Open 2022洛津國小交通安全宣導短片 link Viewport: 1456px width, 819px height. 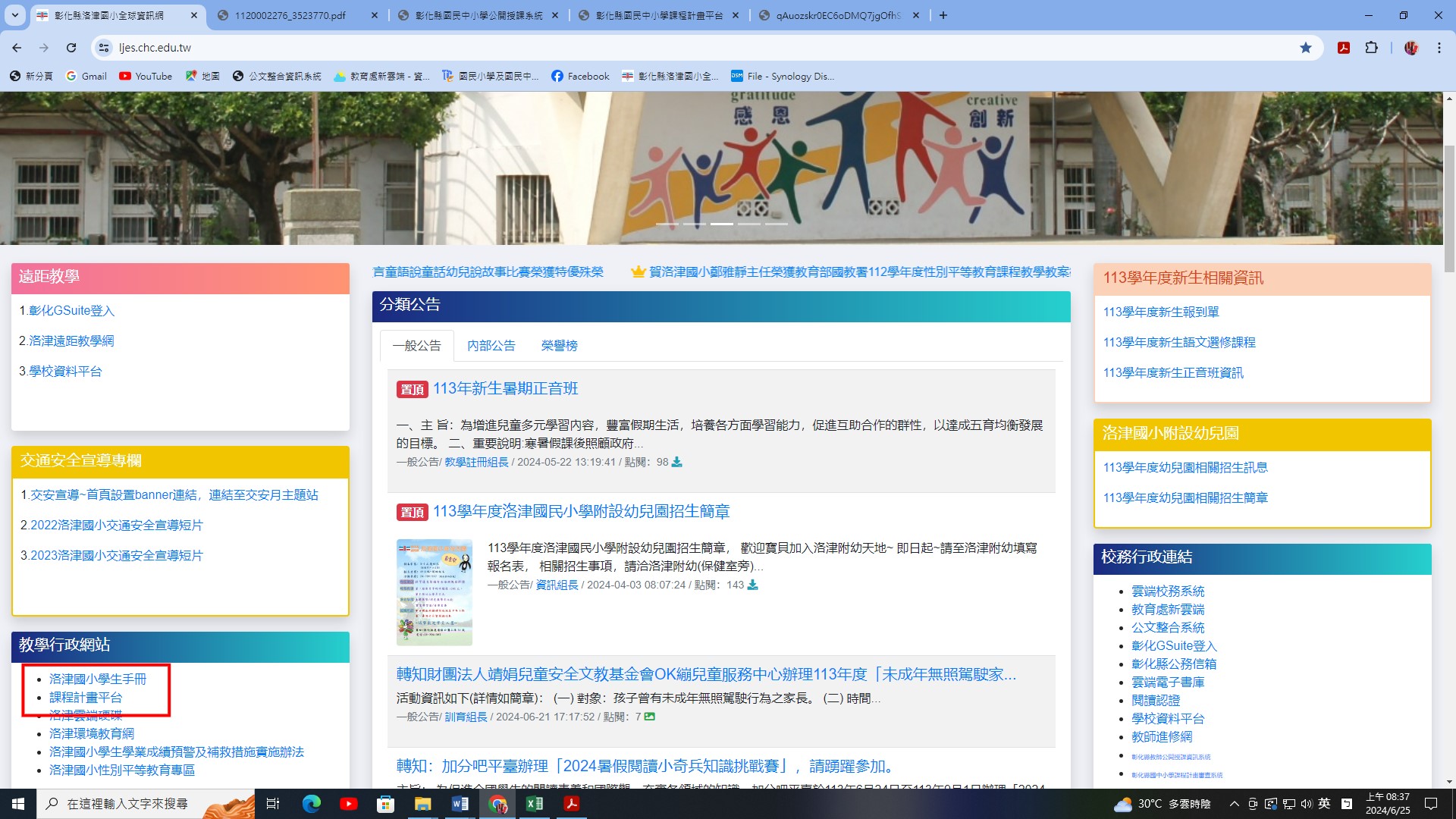coord(117,526)
